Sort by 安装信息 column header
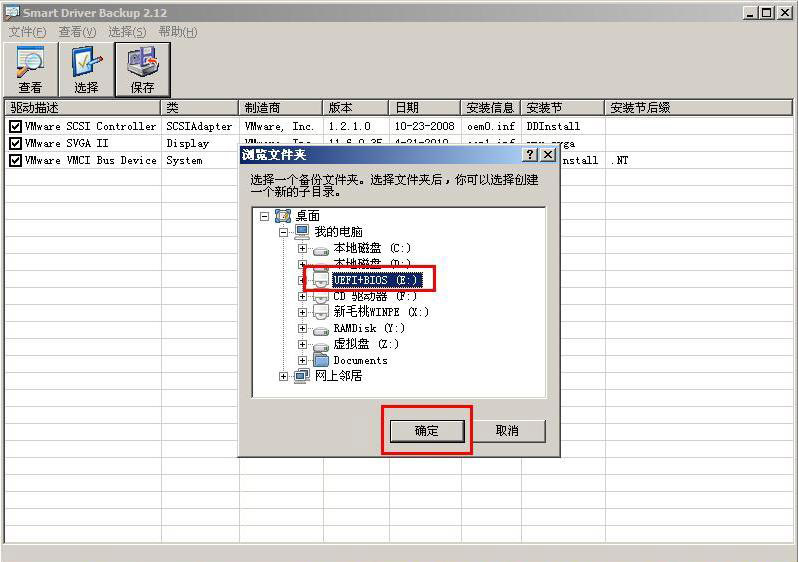798x562 pixels. [x=491, y=107]
